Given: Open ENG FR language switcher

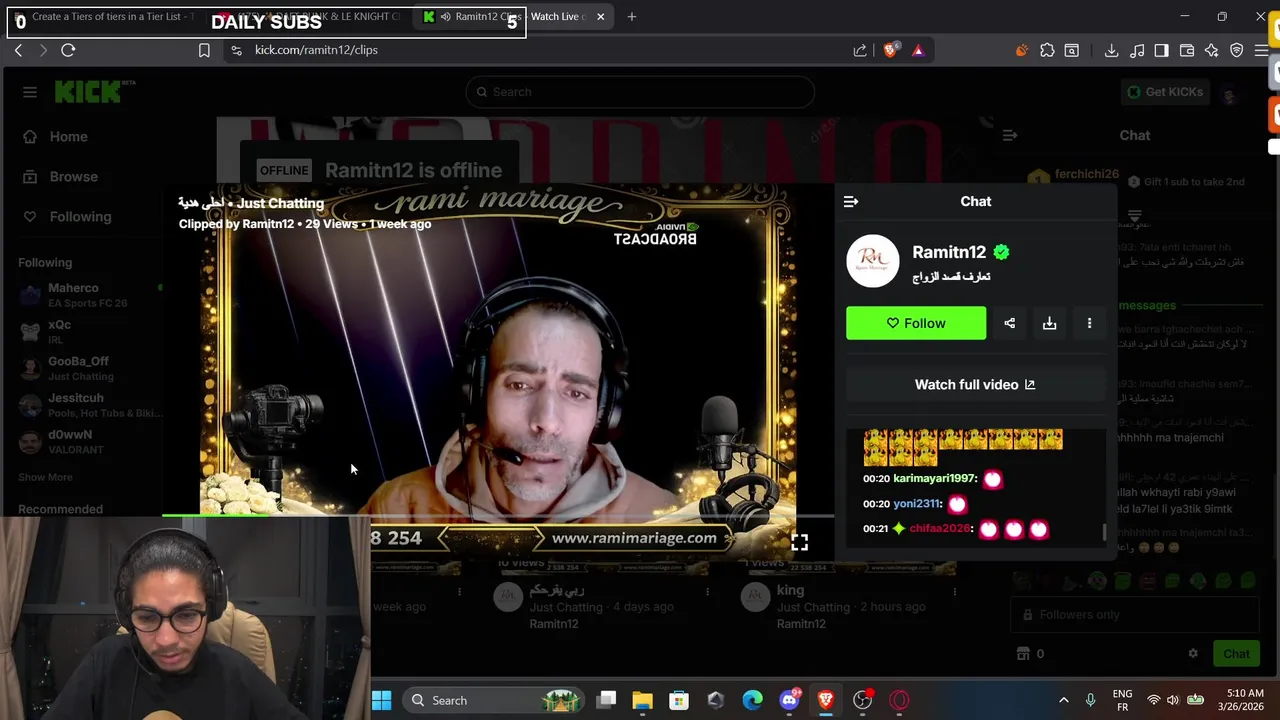Looking at the screenshot, I should click(1122, 700).
